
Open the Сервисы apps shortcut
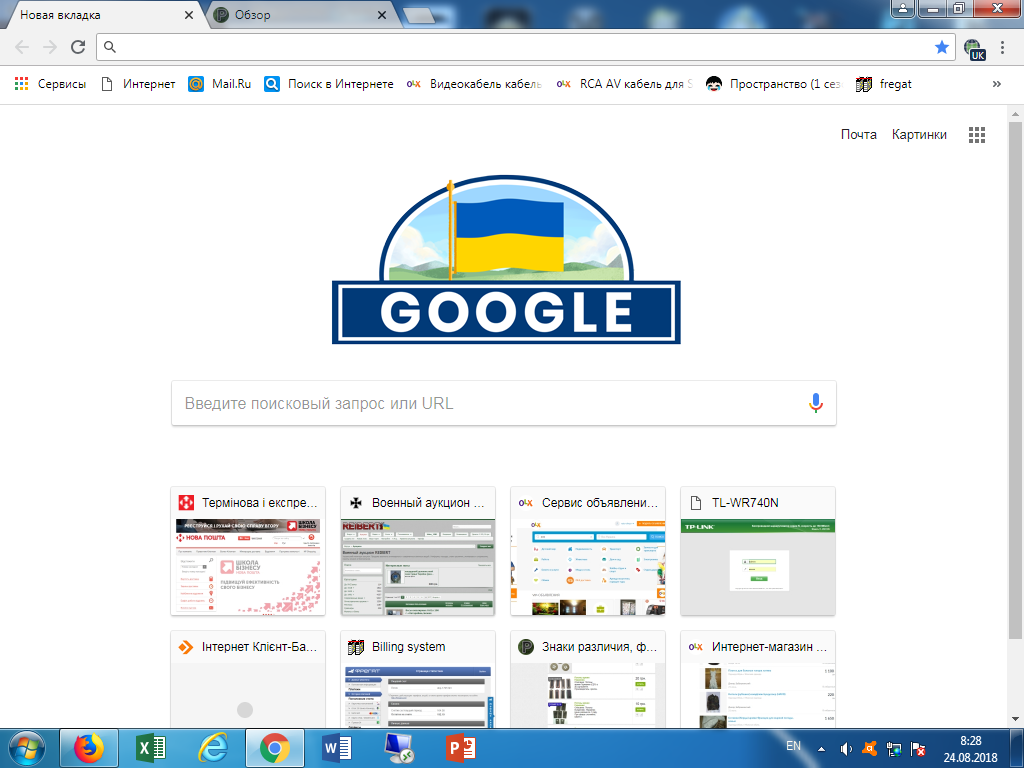pyautogui.click(x=50, y=84)
